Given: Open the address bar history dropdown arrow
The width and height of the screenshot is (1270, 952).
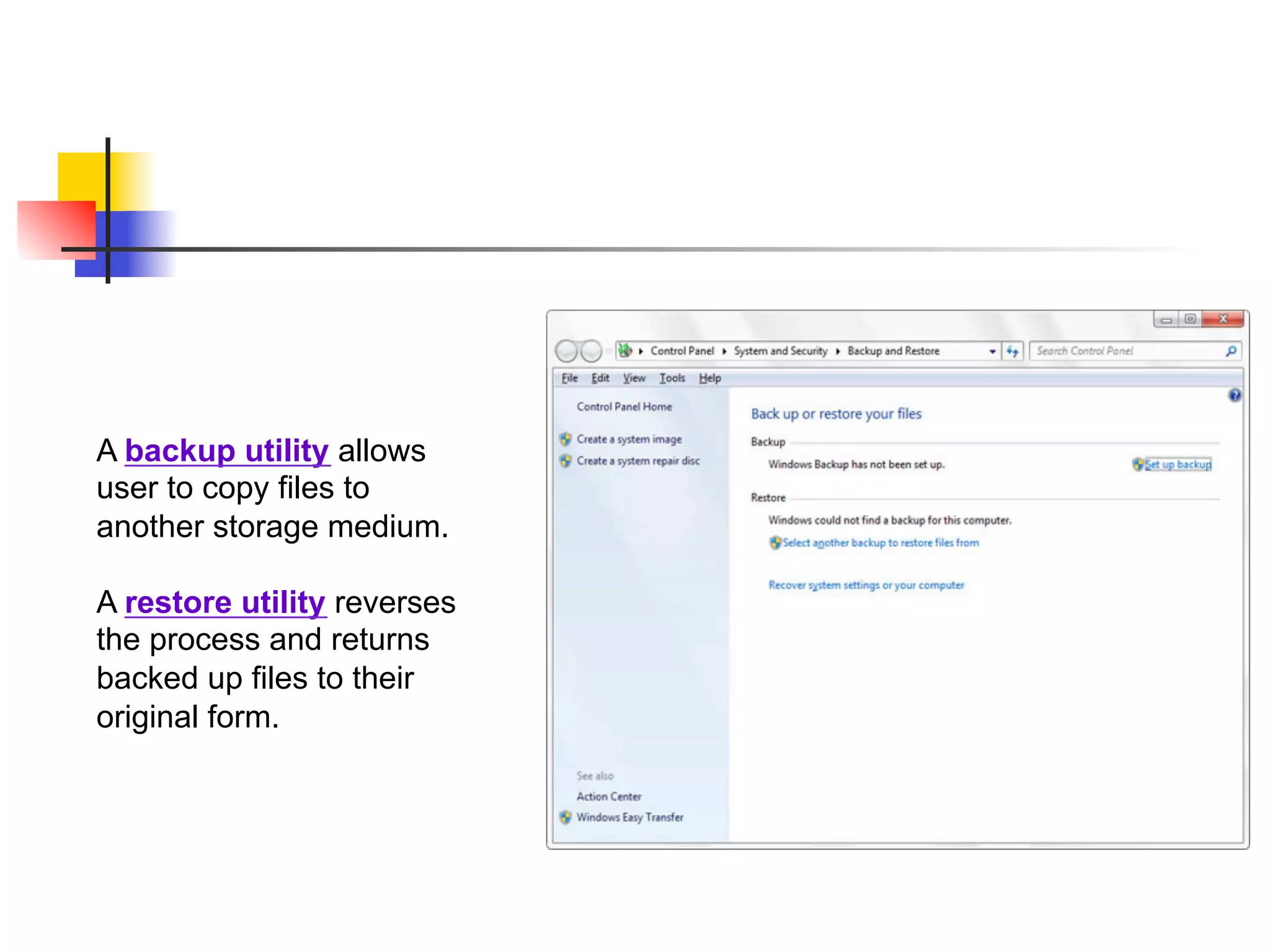Looking at the screenshot, I should coord(993,351).
